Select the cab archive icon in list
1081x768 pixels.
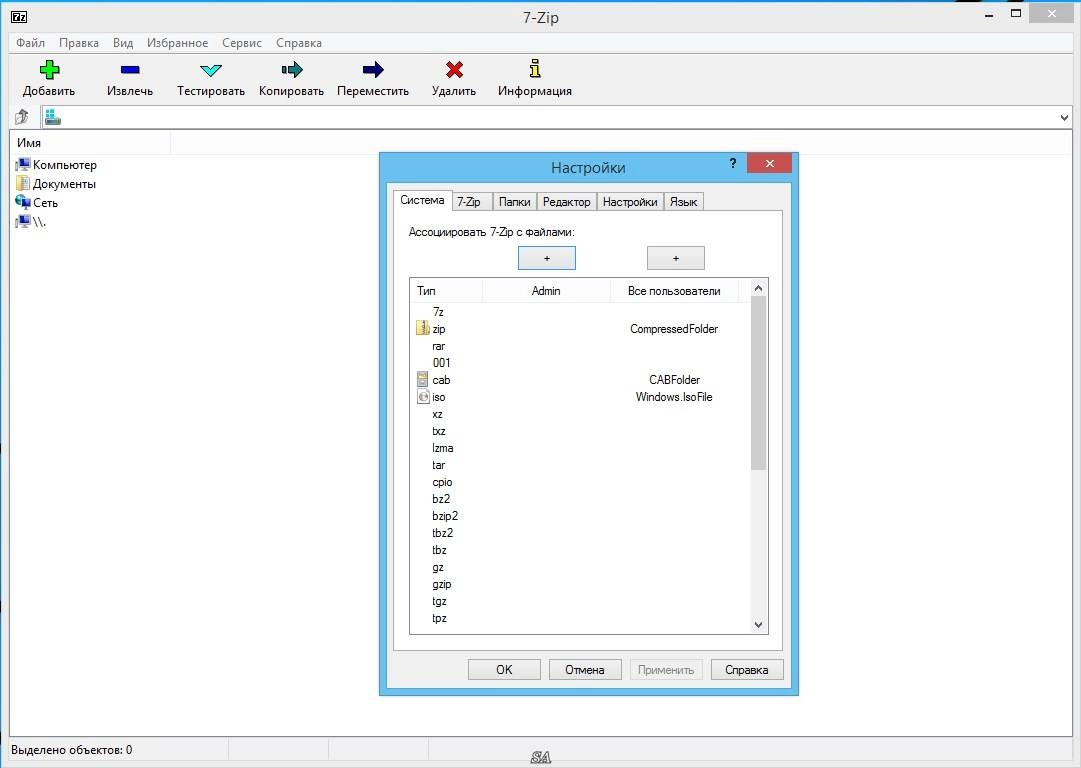(423, 379)
